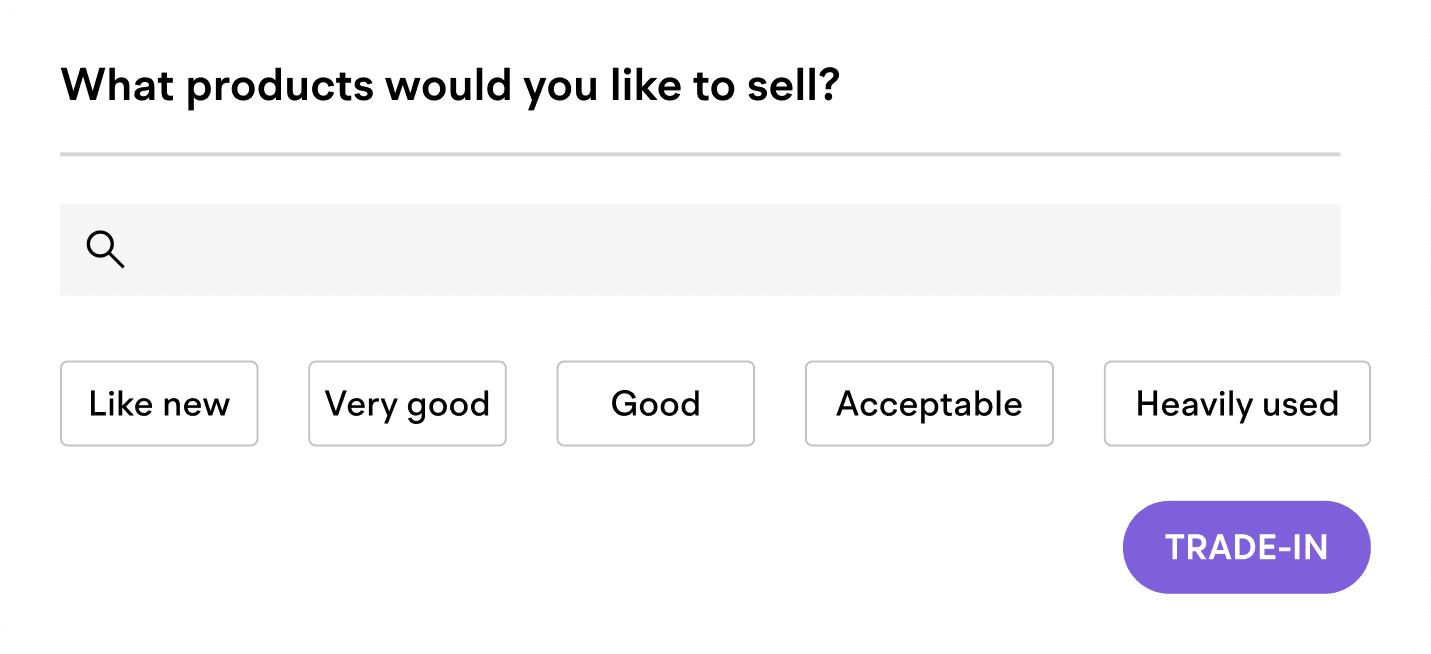Mark the product as Heavily used

pyautogui.click(x=1237, y=404)
